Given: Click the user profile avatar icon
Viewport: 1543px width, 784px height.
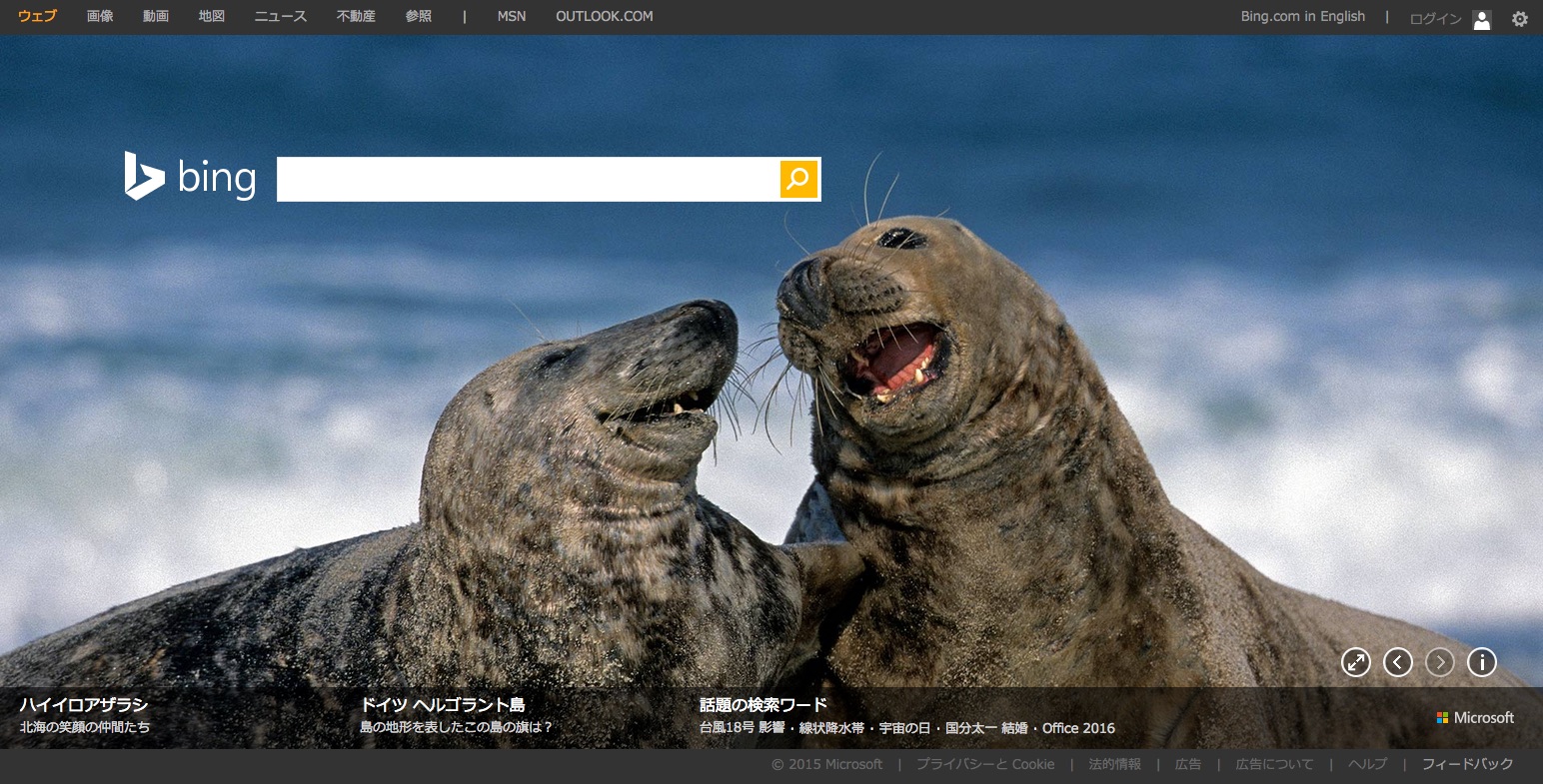Looking at the screenshot, I should [1482, 19].
